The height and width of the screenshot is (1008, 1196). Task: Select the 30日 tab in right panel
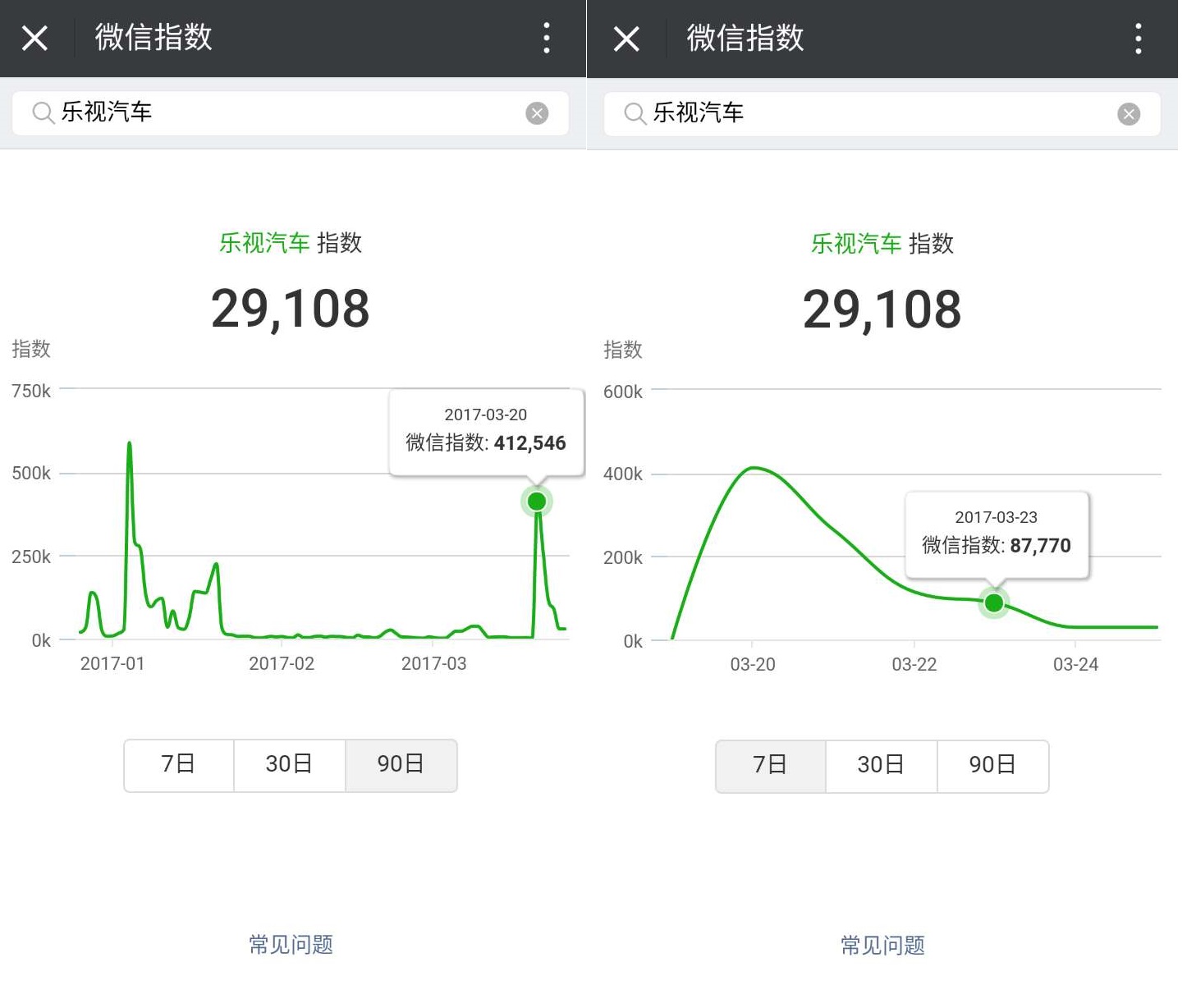tap(882, 766)
